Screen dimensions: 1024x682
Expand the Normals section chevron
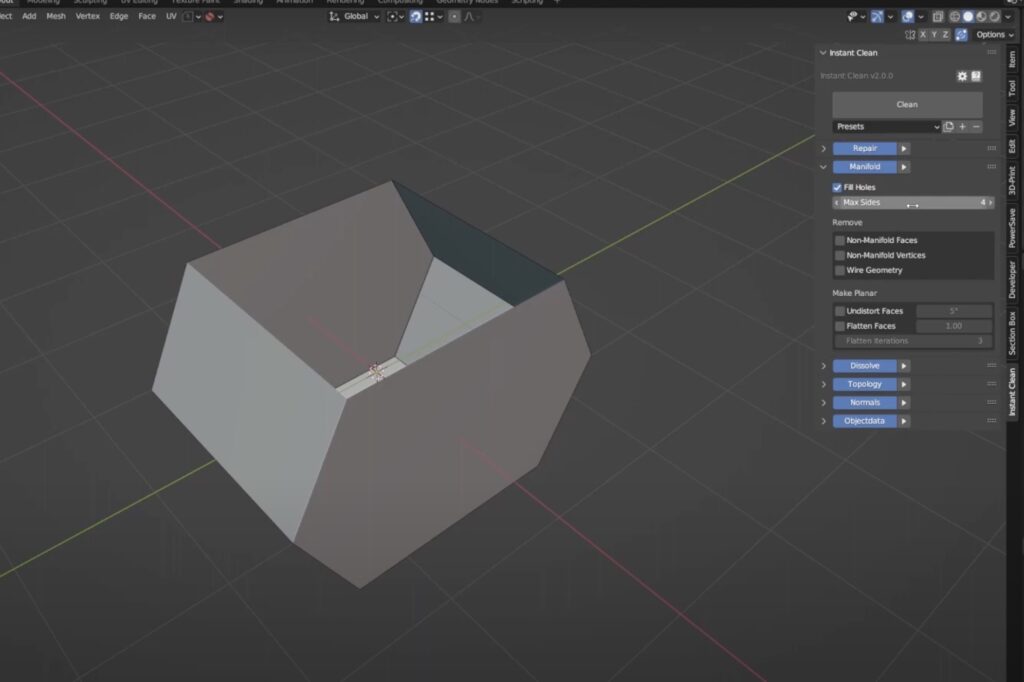point(824,402)
